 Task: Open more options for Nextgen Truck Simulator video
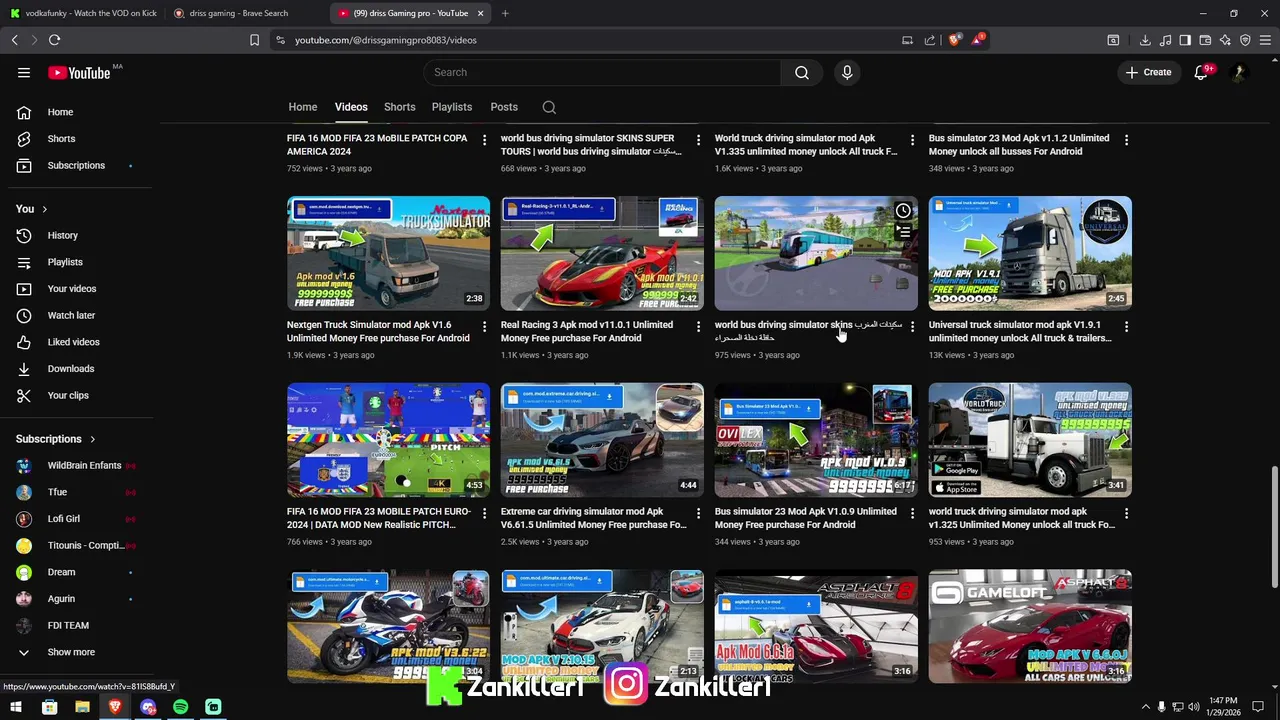tap(484, 327)
